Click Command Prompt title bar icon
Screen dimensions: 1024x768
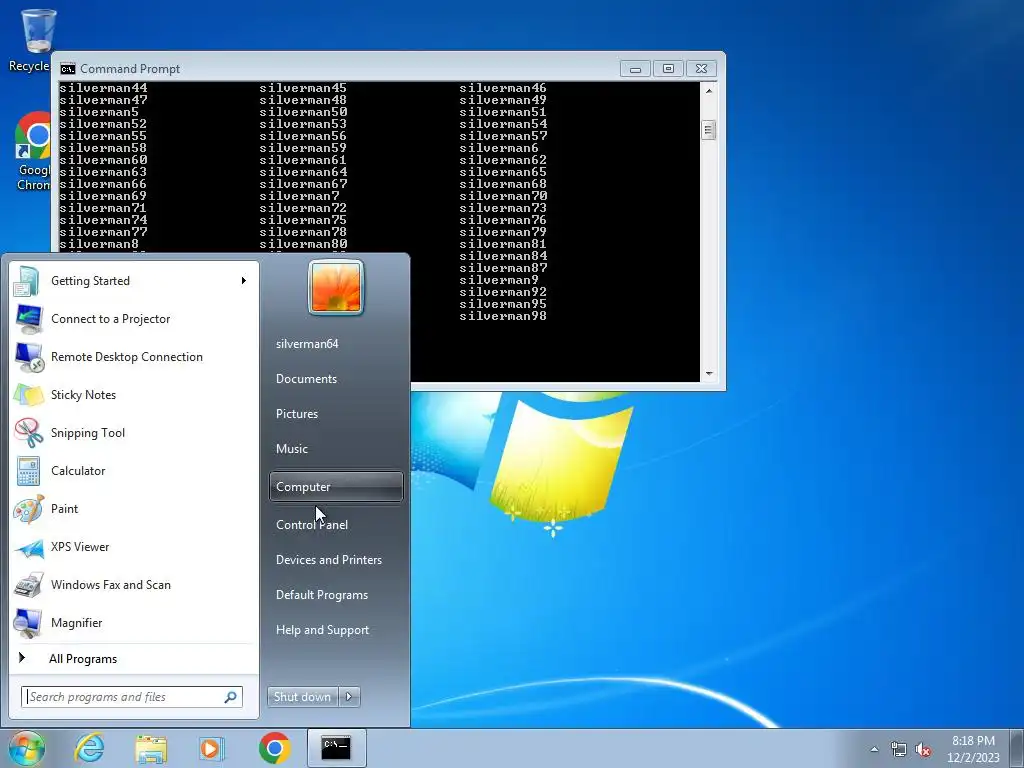[67, 69]
